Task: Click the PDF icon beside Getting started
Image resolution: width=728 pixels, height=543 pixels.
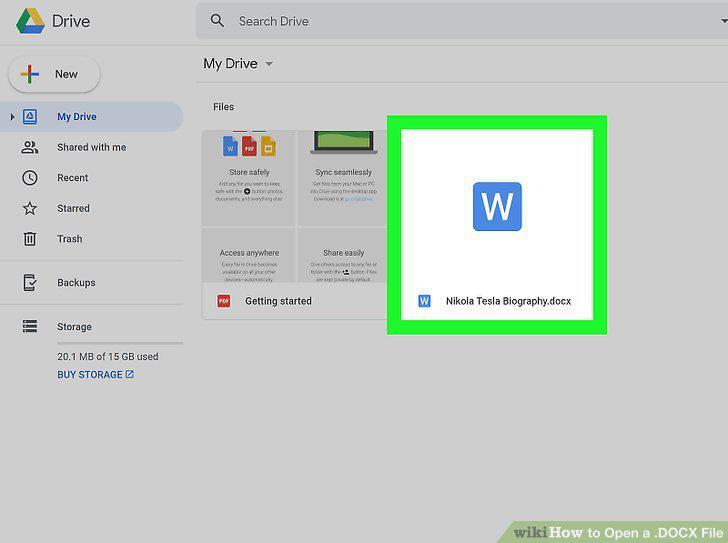Action: 224,301
